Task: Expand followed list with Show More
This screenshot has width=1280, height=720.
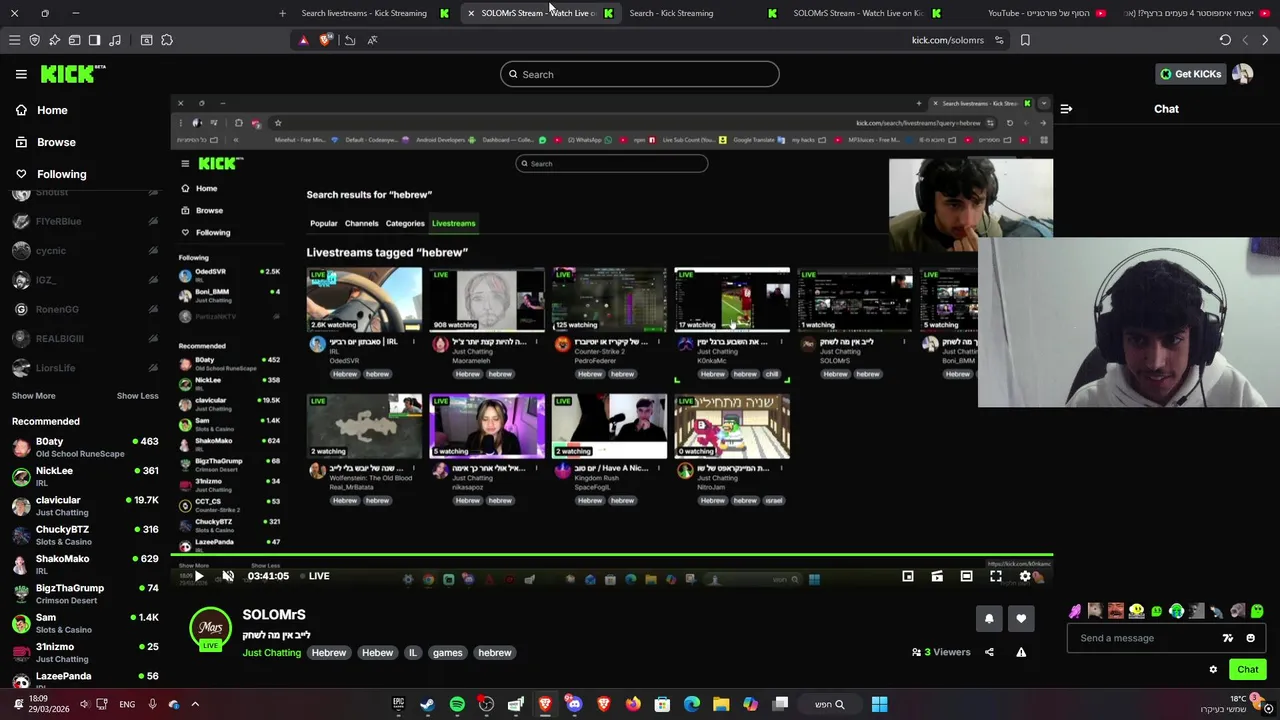Action: pyautogui.click(x=33, y=396)
